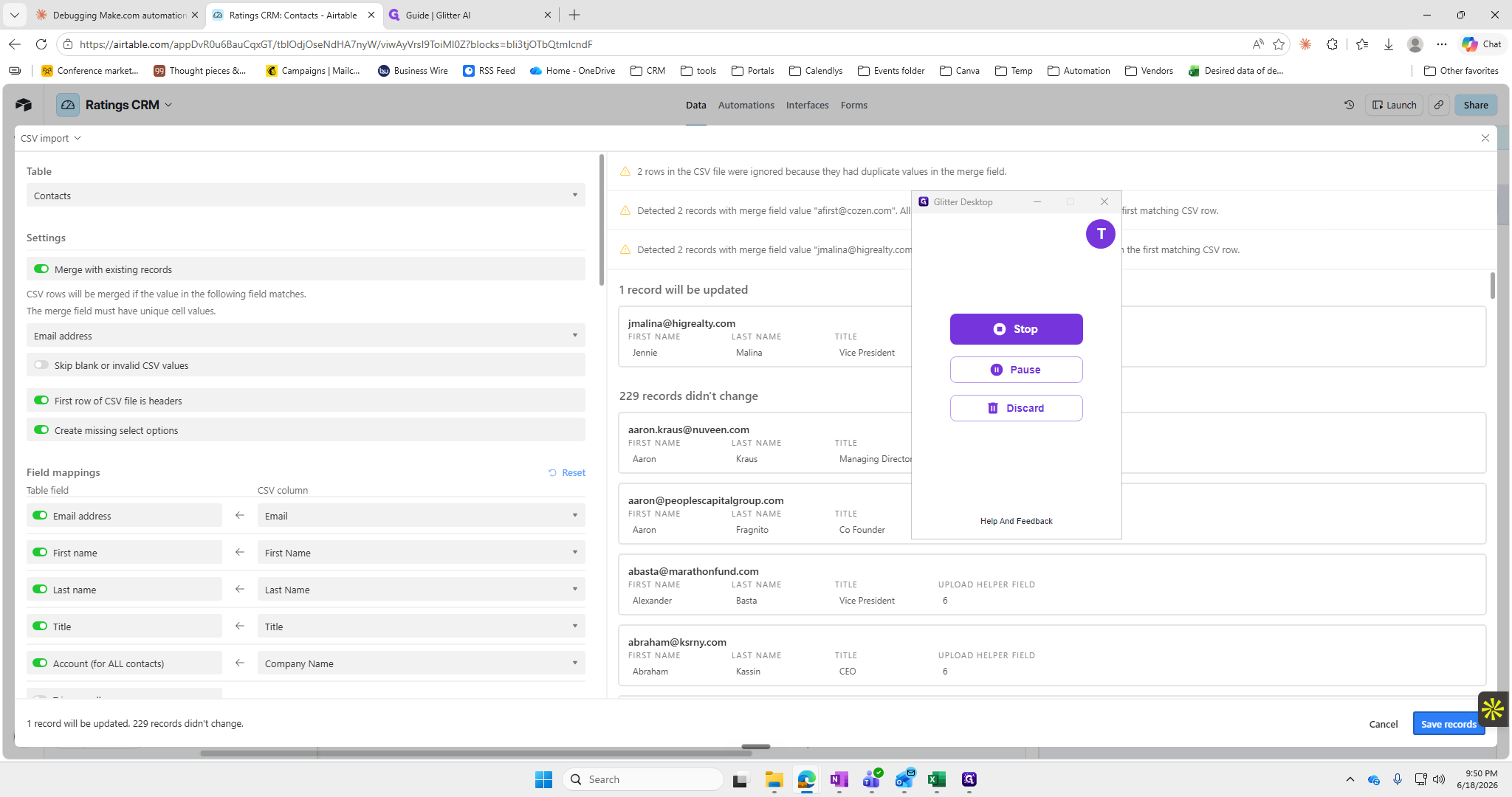Switch to the Automations tab
This screenshot has height=797, width=1512.
746,105
